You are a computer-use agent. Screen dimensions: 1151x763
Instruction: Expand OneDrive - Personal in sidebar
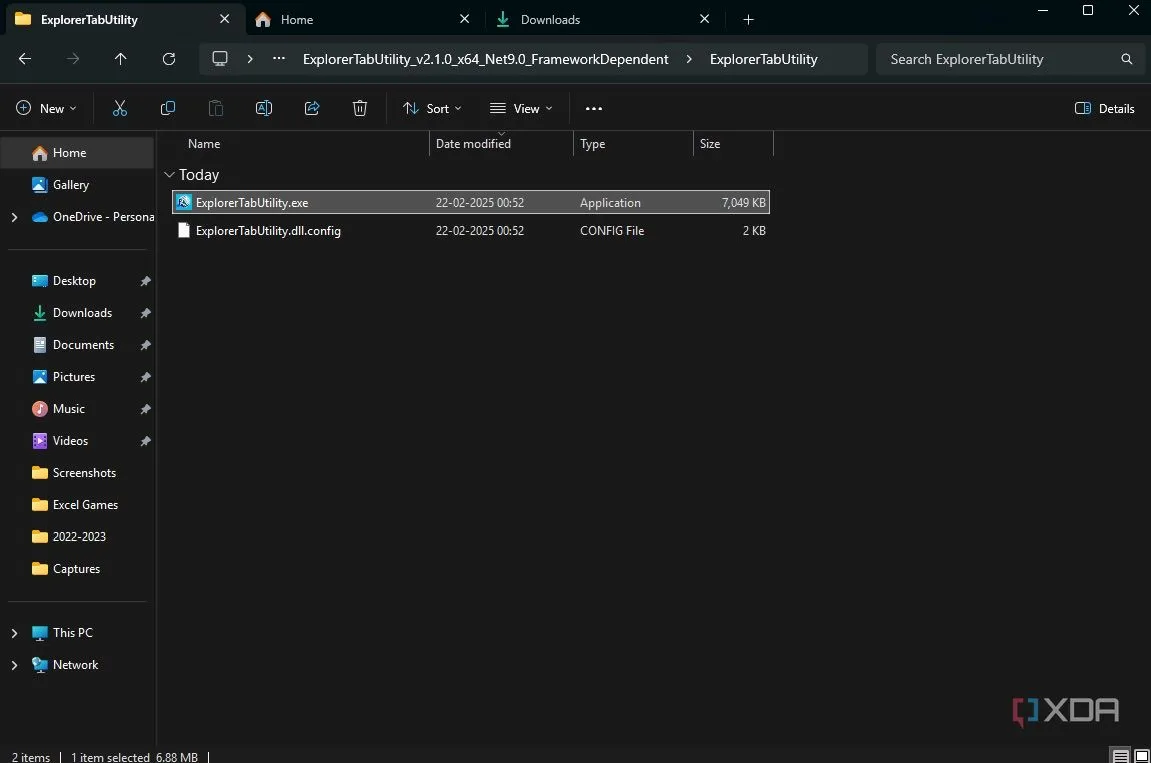point(14,217)
